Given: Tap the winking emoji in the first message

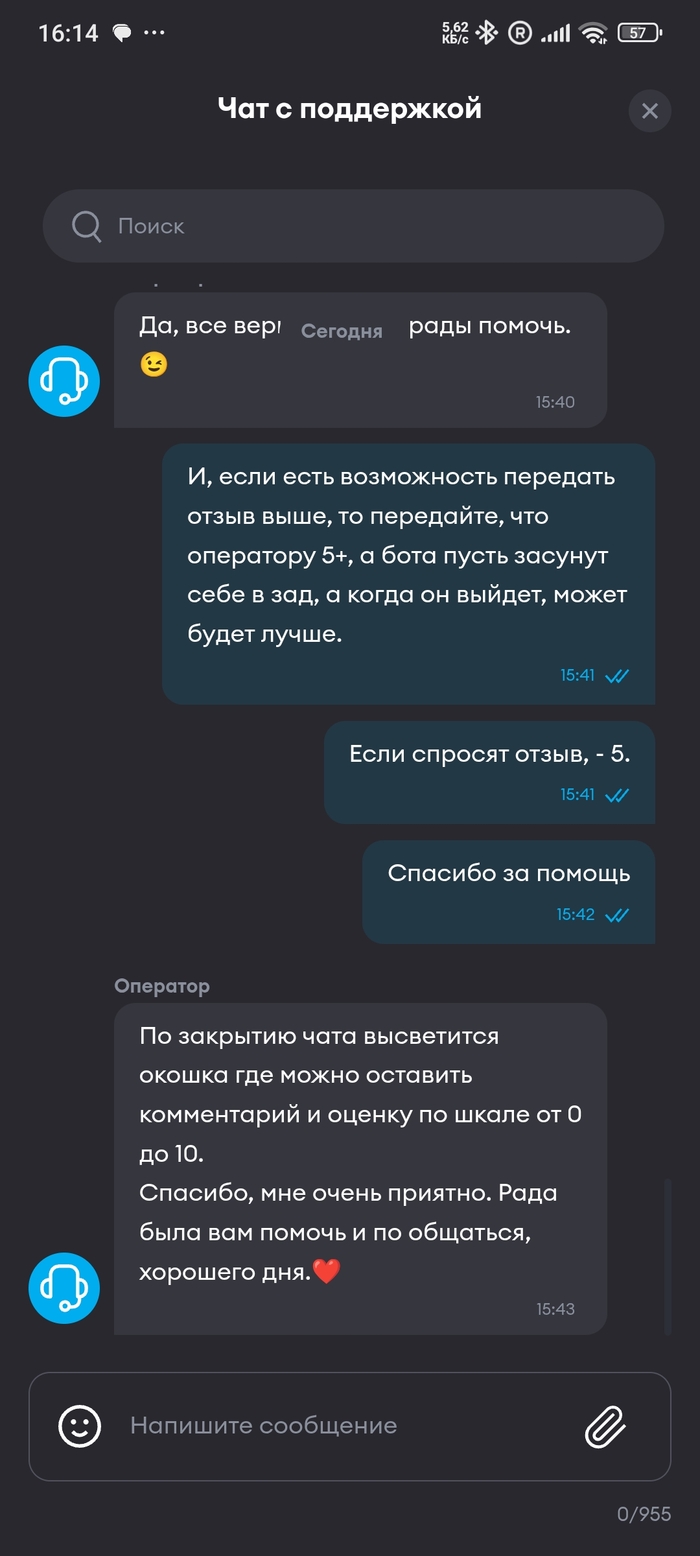Looking at the screenshot, I should coord(154,365).
